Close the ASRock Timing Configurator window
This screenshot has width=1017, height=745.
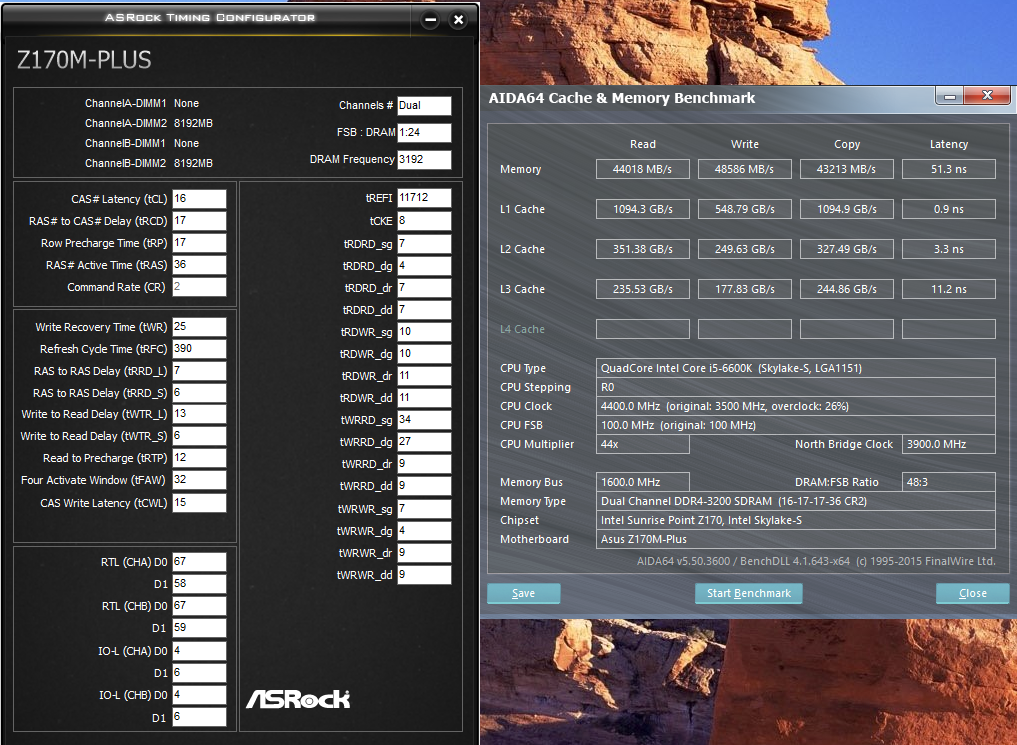click(x=459, y=20)
